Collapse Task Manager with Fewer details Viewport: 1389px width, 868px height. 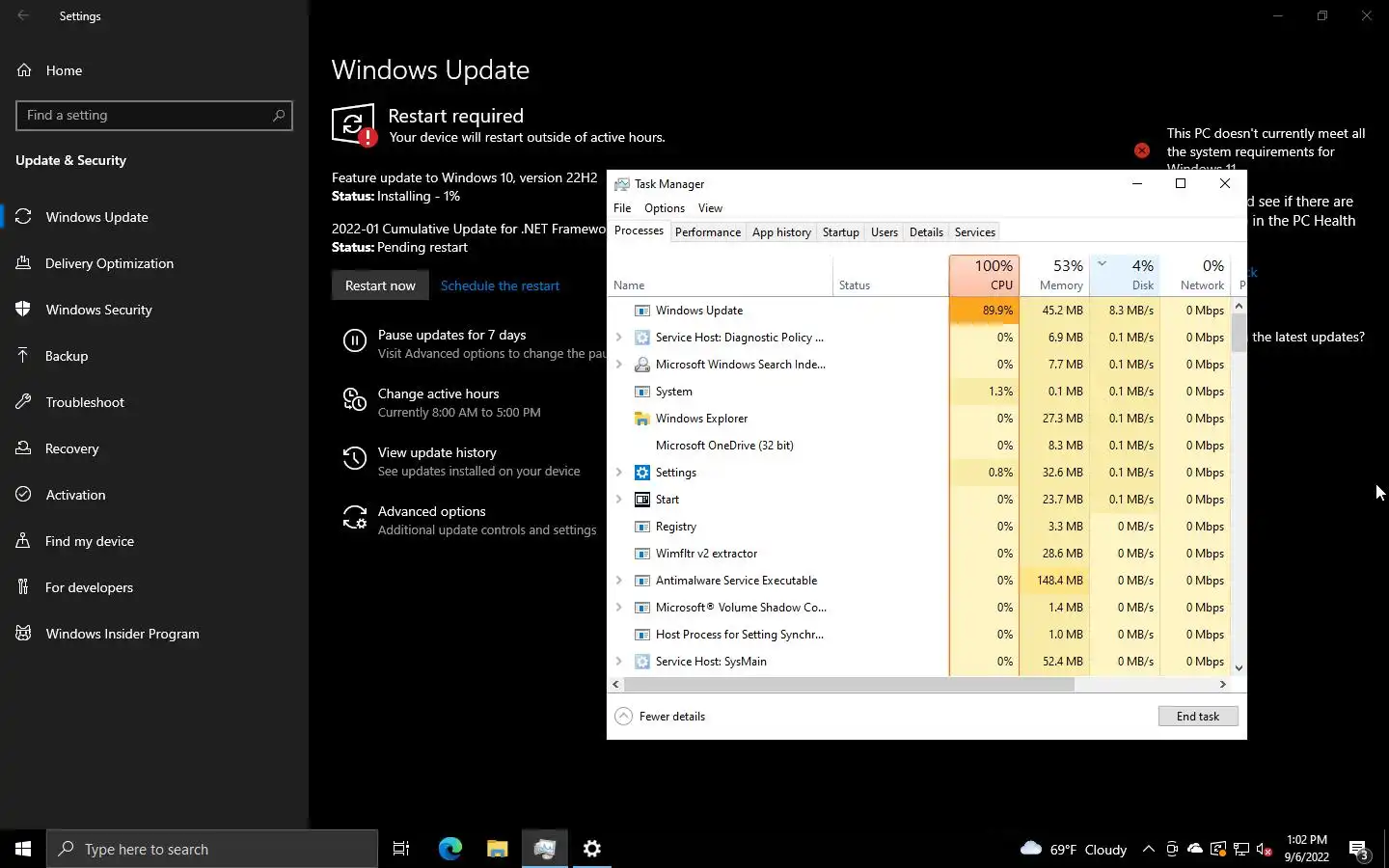point(661,717)
